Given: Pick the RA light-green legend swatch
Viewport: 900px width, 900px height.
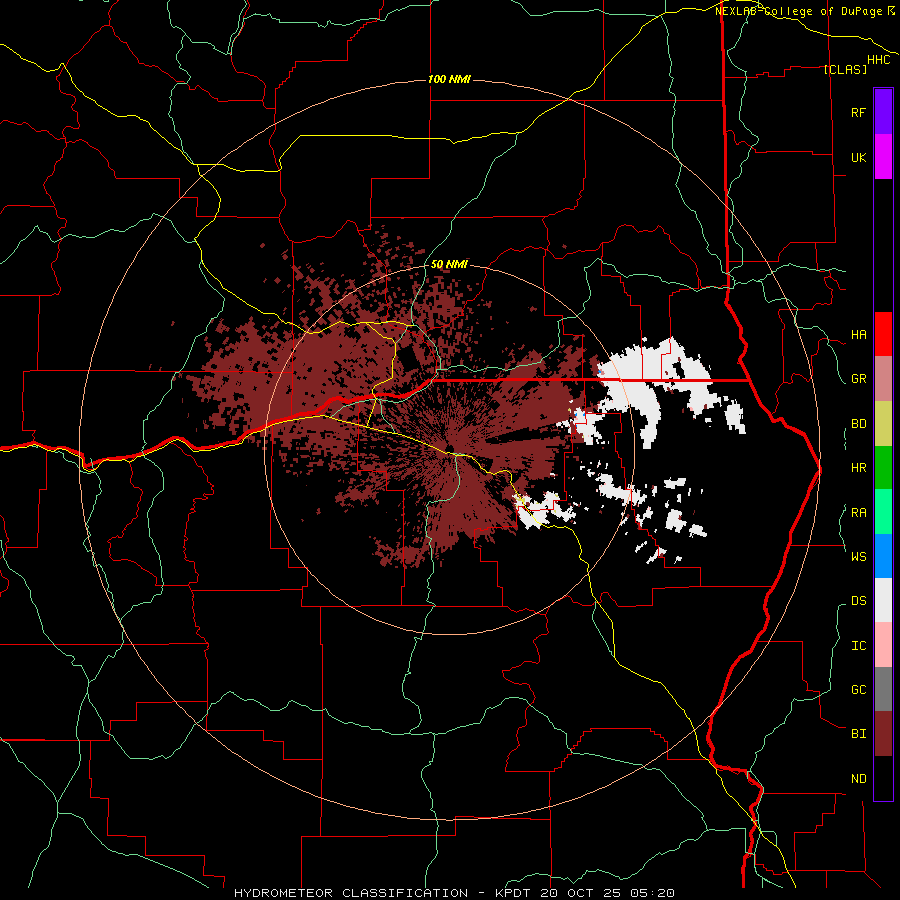Looking at the screenshot, I should [x=883, y=512].
